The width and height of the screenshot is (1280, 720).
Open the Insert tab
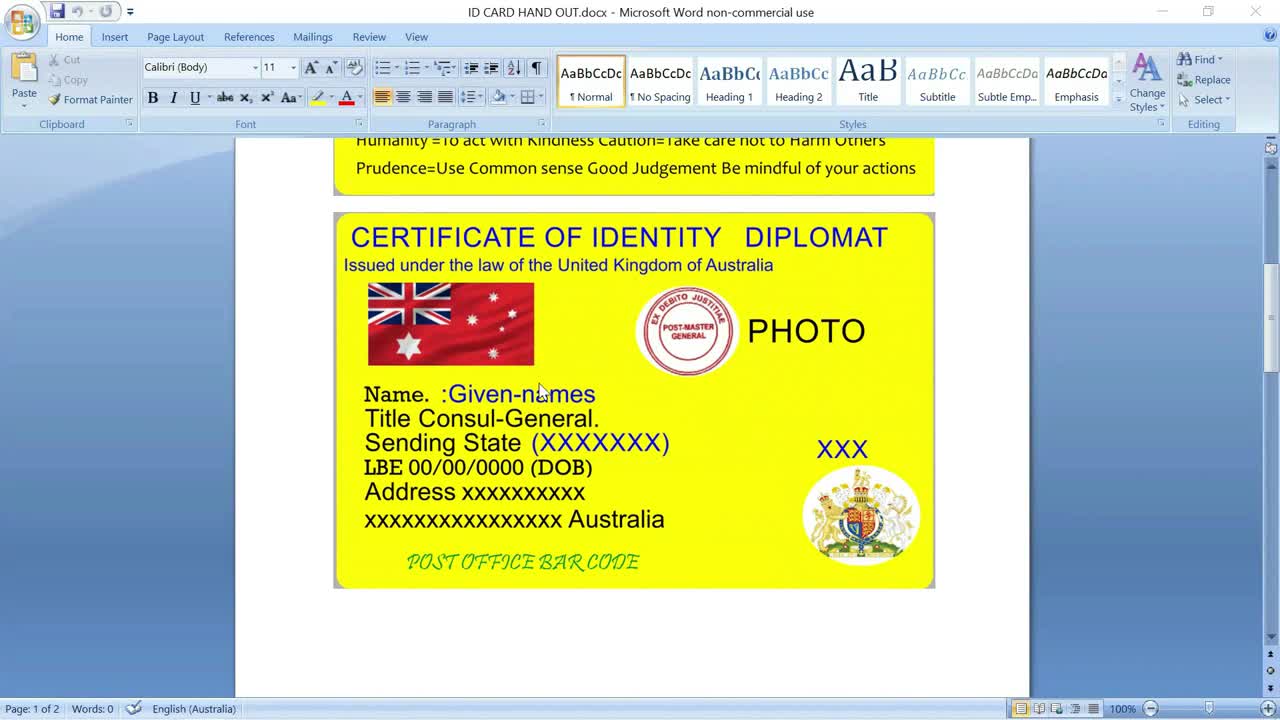[114, 37]
